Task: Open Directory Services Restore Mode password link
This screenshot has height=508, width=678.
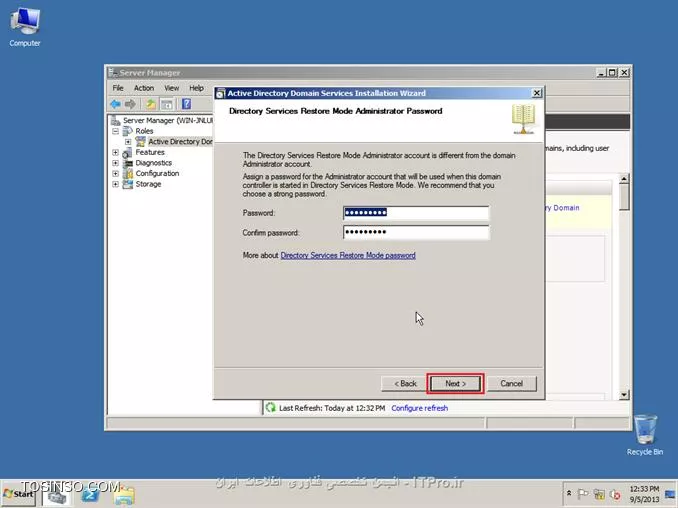Action: [348, 256]
